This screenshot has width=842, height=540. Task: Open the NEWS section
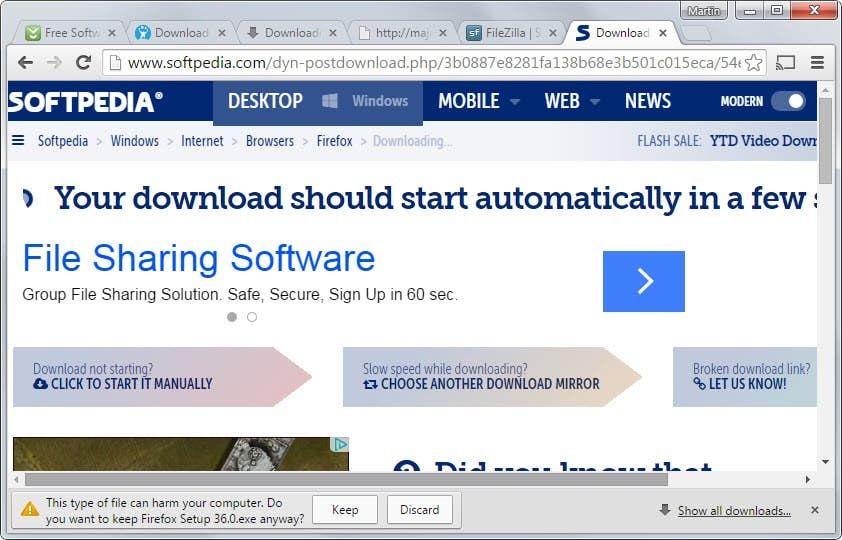pos(648,101)
